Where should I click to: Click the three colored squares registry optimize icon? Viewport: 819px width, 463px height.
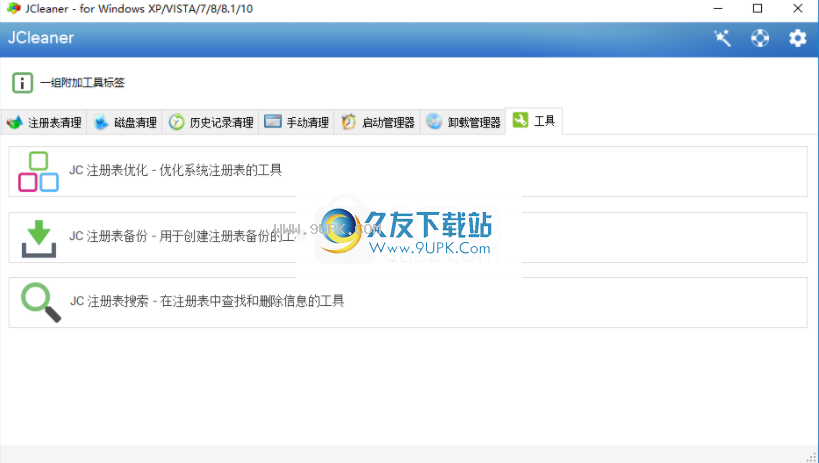[x=38, y=172]
